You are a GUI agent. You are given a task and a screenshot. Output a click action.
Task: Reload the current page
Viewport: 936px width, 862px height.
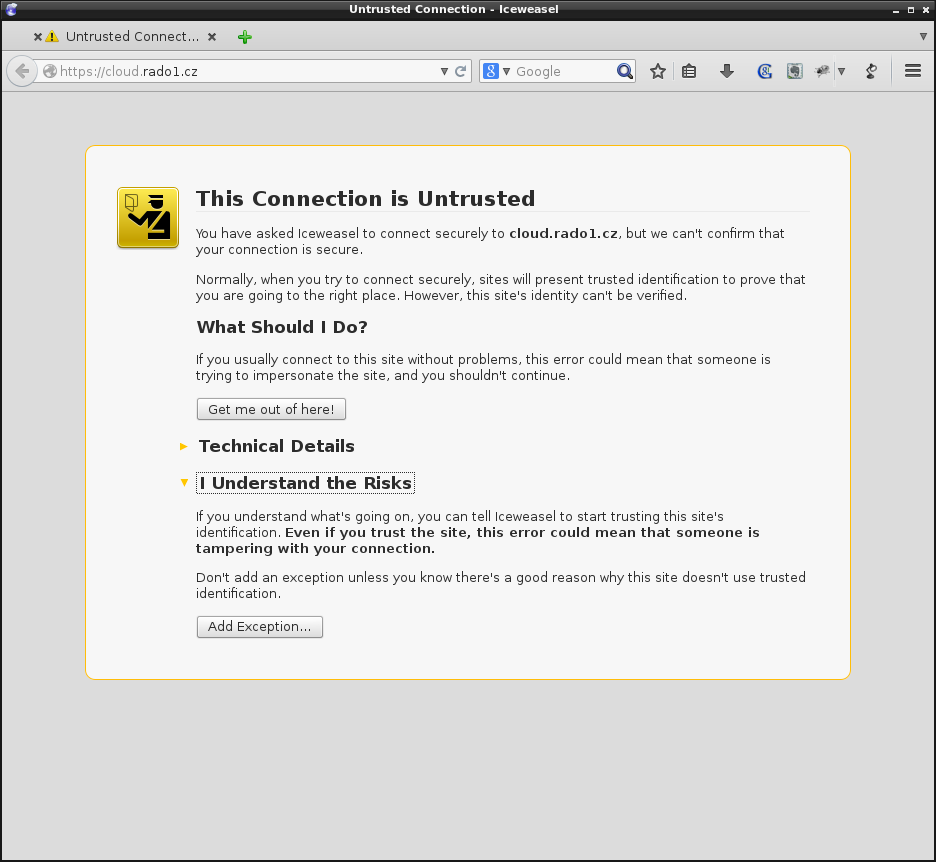pyautogui.click(x=460, y=71)
